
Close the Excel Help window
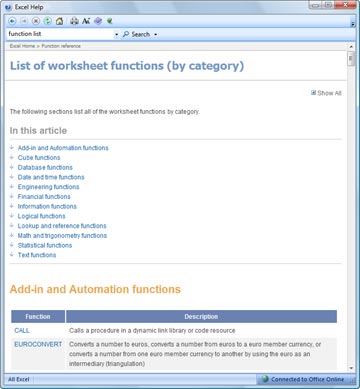(345, 5)
